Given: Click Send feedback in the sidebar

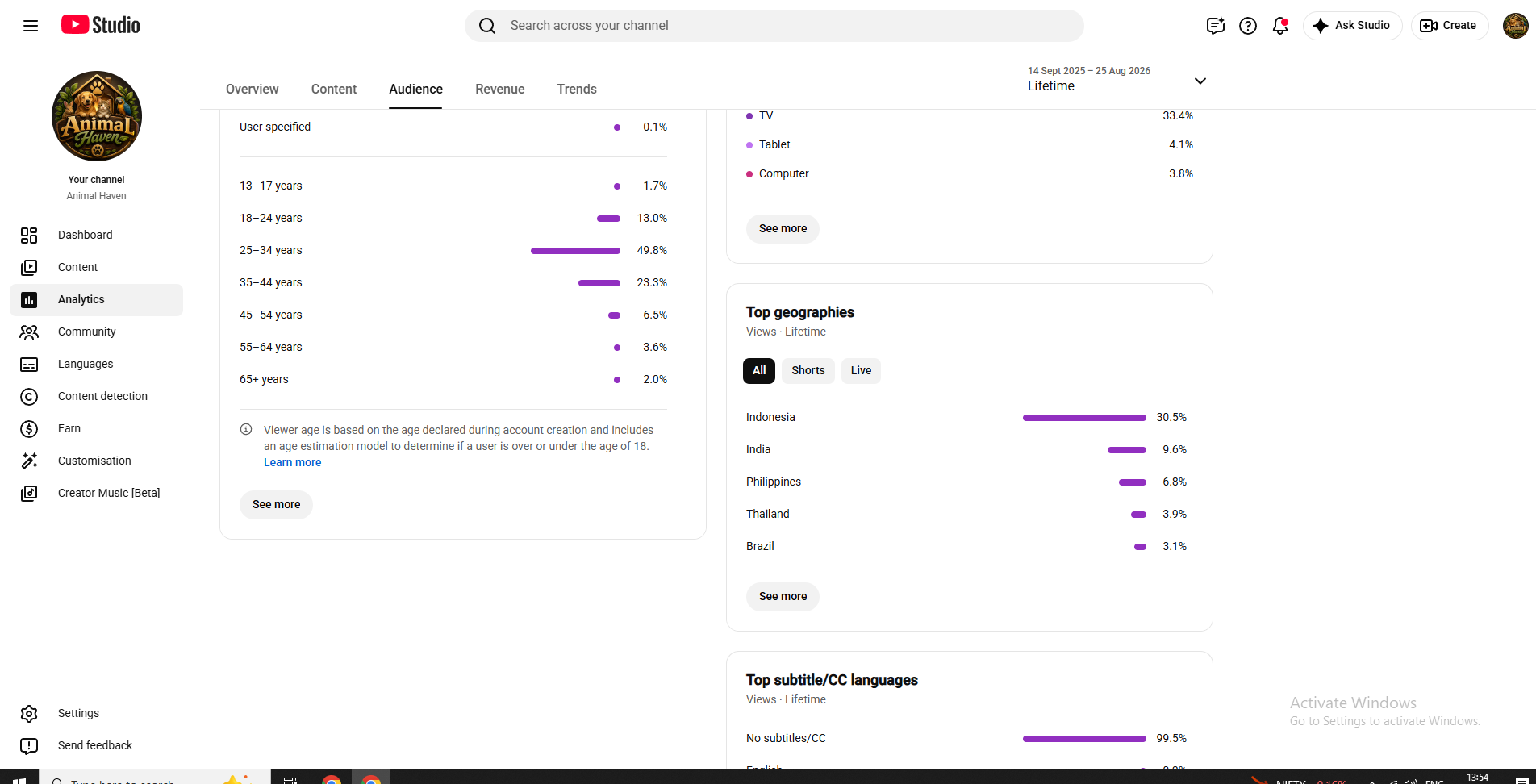Looking at the screenshot, I should [97, 745].
